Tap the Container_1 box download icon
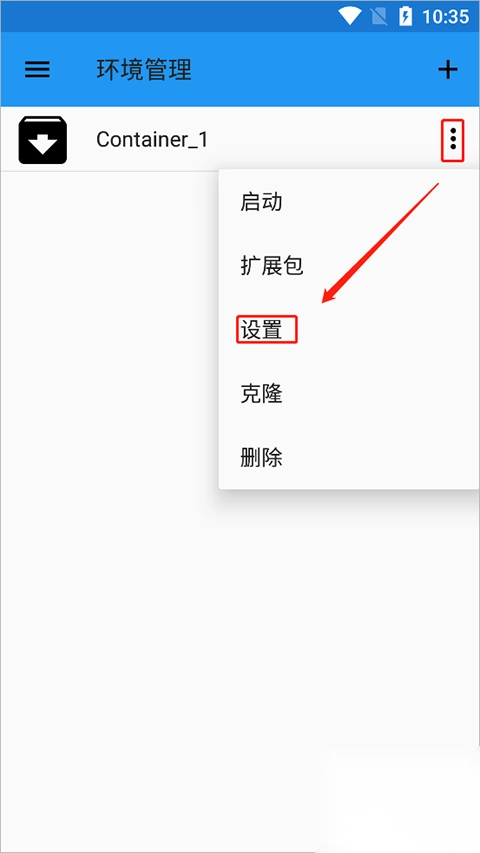Image resolution: width=480 pixels, height=853 pixels. (42, 140)
